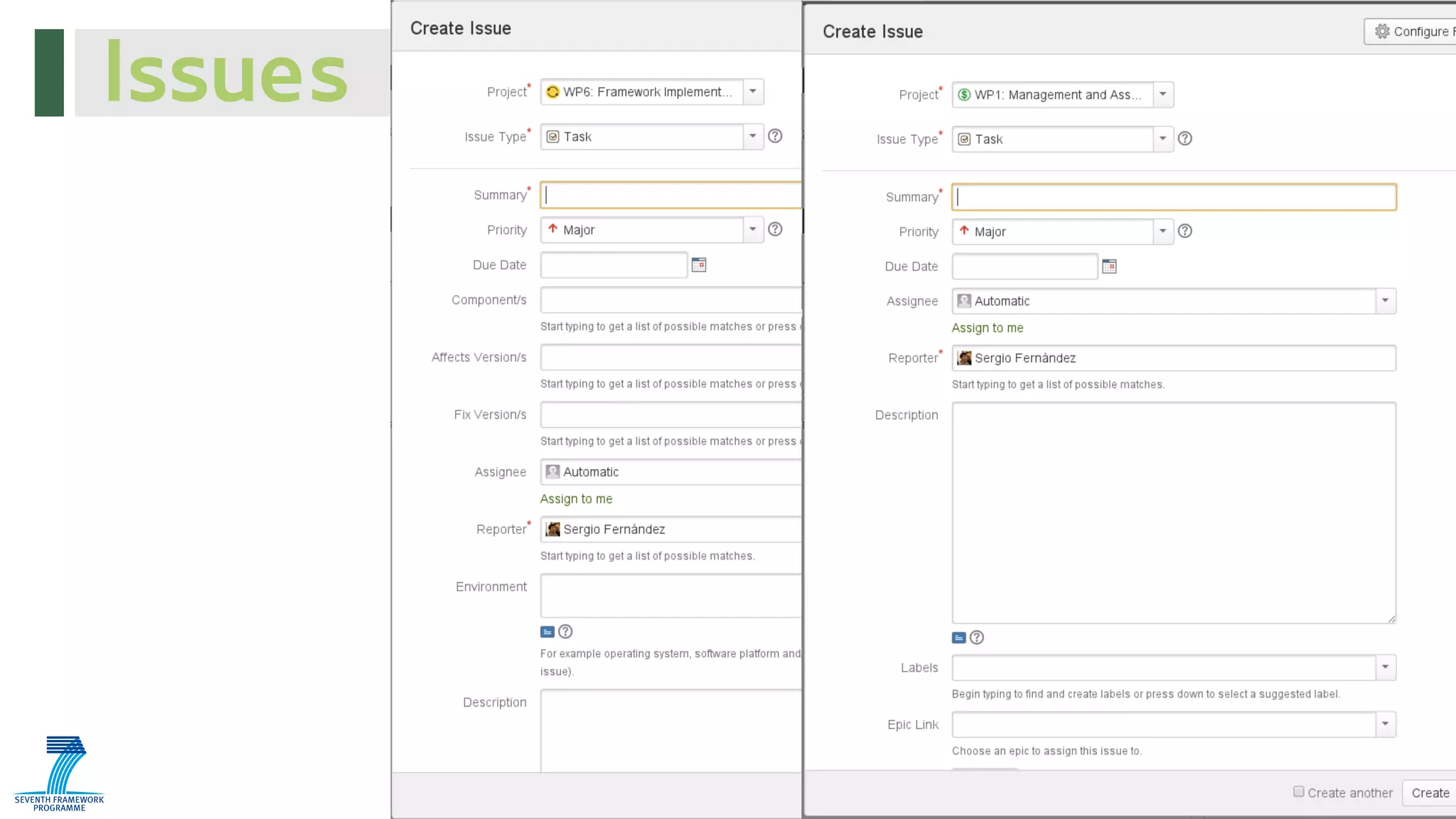This screenshot has width=1456, height=819.
Task: Click into the right dialog Summary field
Action: [x=1174, y=197]
